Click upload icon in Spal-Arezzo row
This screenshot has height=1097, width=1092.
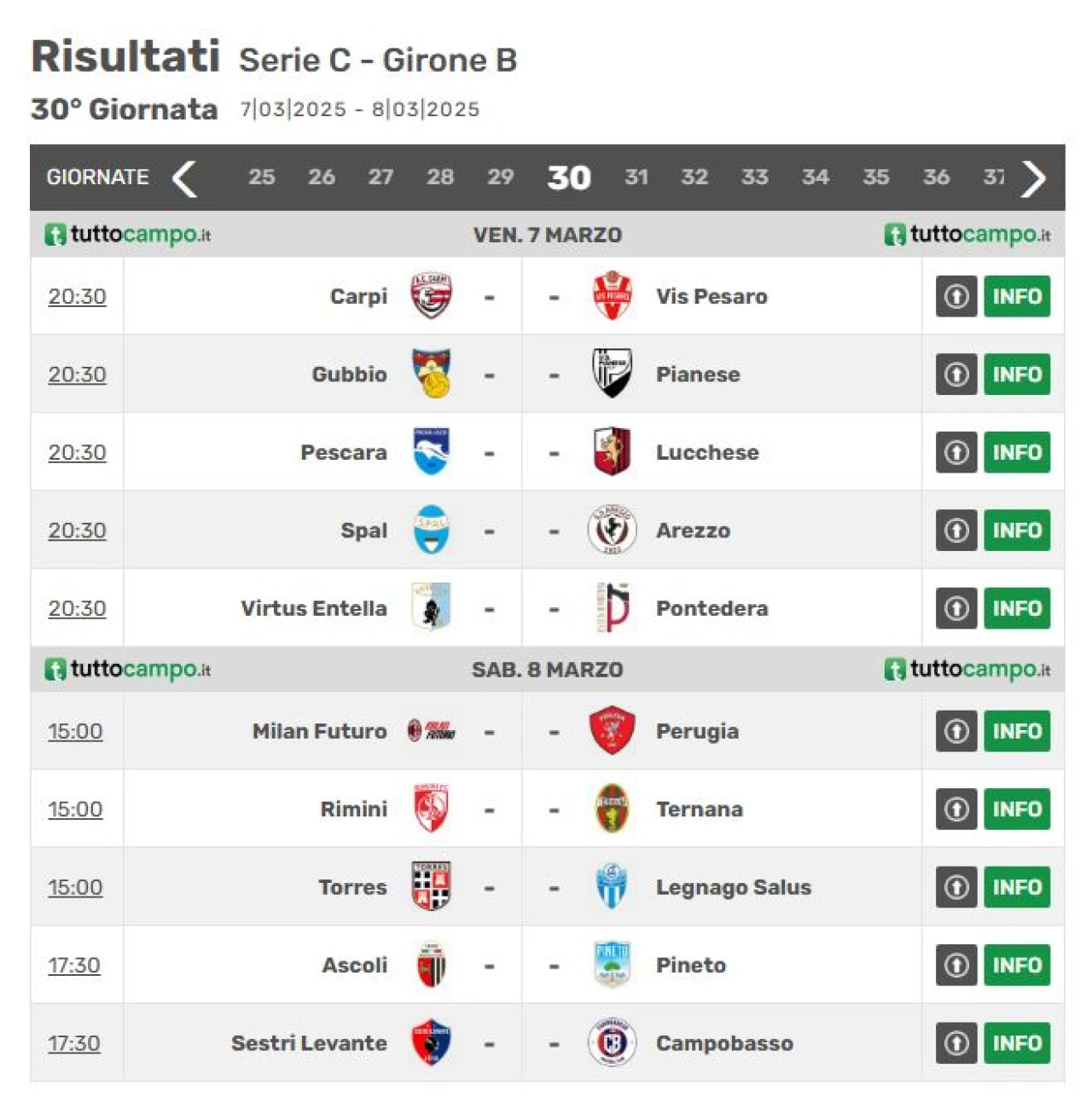[x=956, y=531]
